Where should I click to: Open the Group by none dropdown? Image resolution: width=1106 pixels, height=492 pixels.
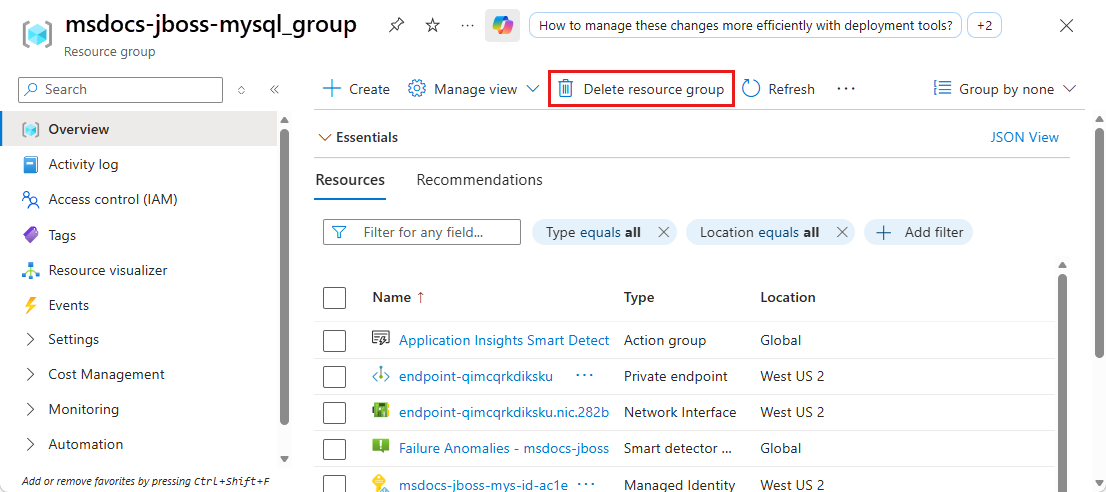(x=1004, y=90)
